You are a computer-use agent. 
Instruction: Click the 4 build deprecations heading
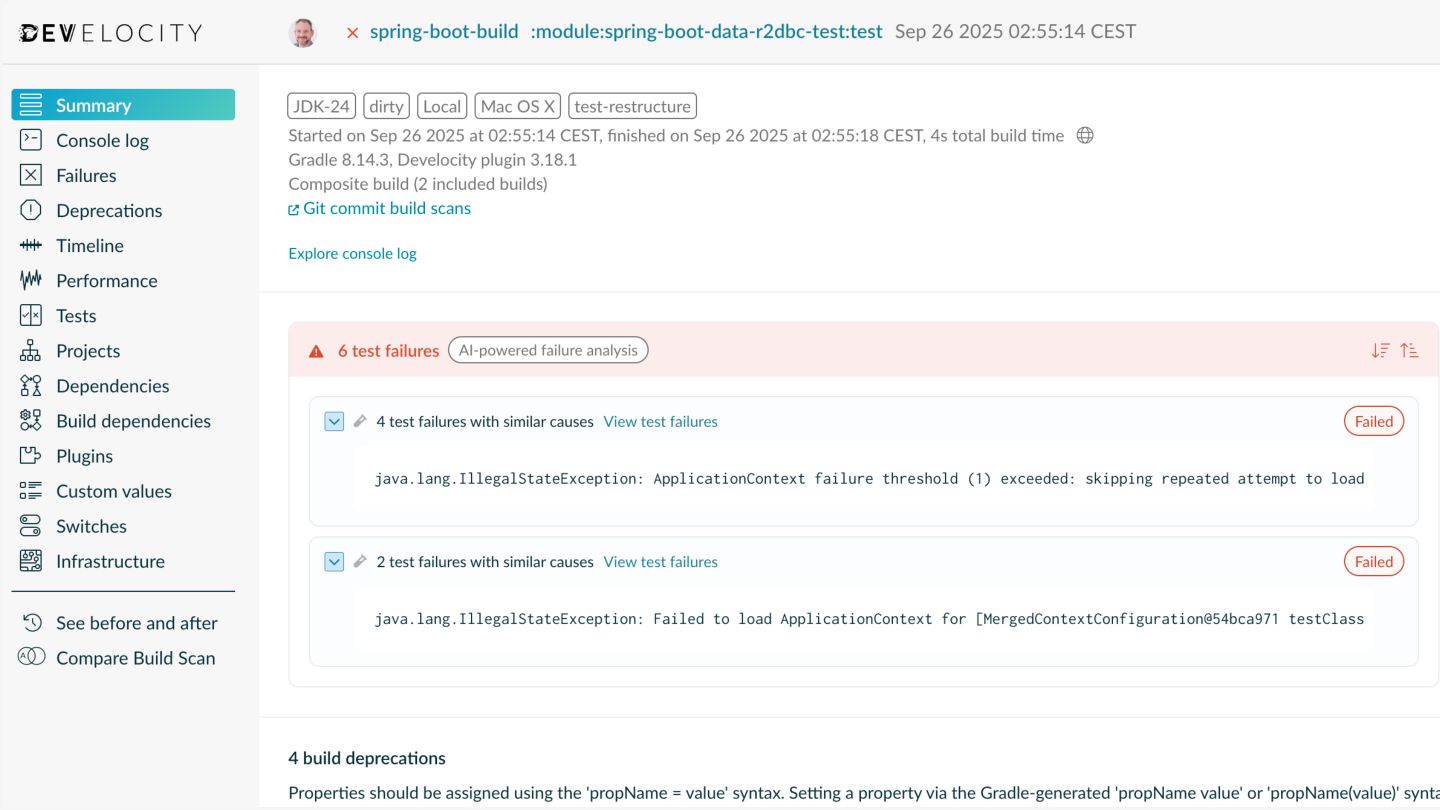tap(367, 758)
